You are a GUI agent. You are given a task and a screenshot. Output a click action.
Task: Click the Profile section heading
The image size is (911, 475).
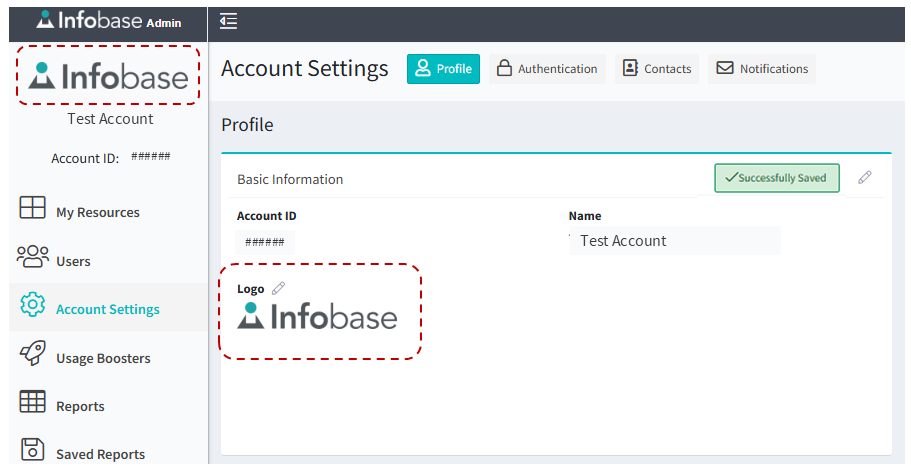point(248,125)
